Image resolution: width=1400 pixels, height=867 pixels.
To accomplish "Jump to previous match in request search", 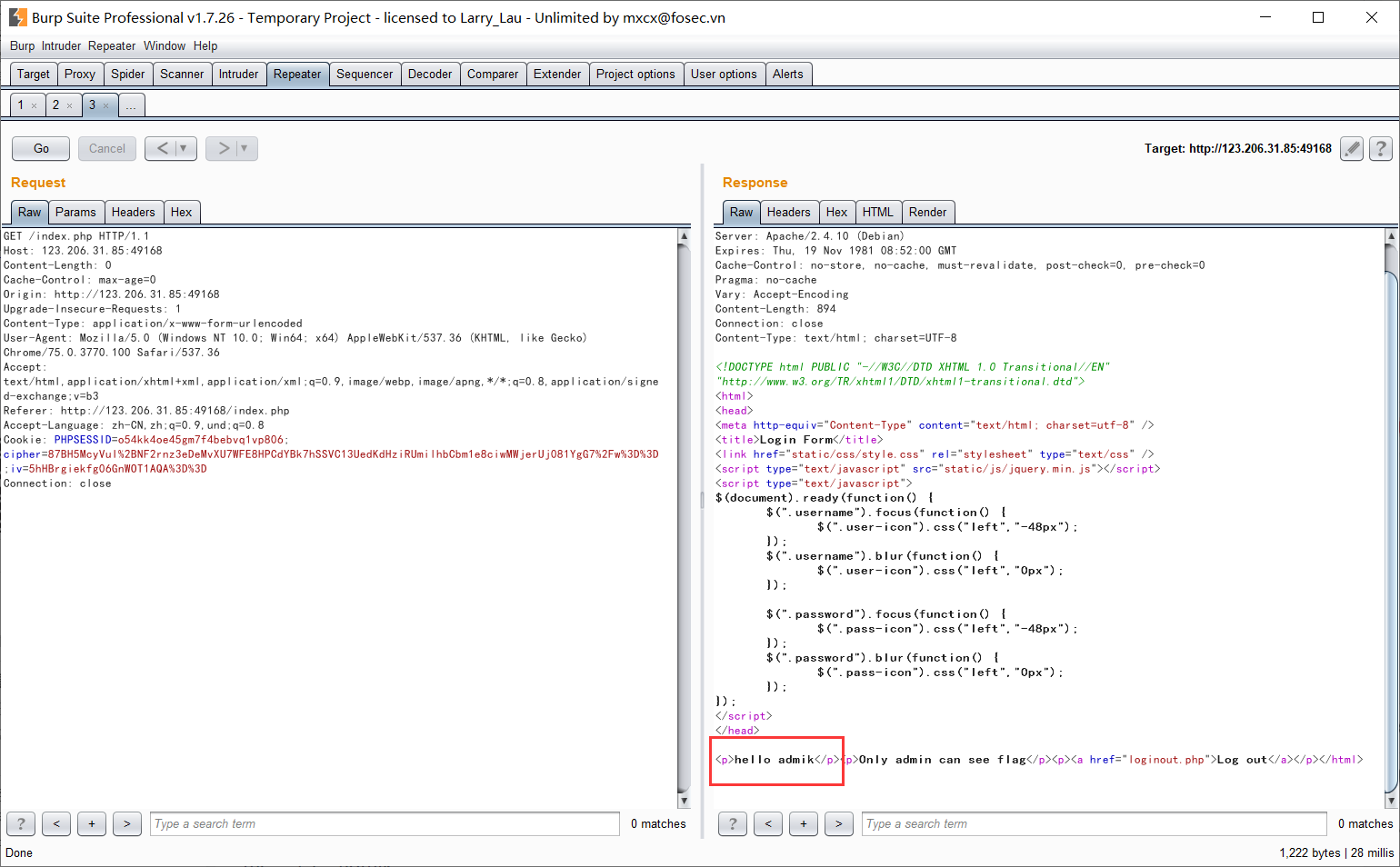I will tap(56, 823).
